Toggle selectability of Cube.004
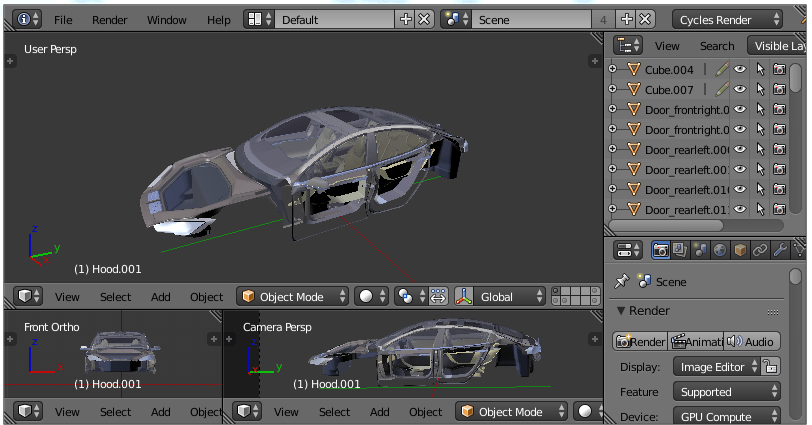The height and width of the screenshot is (425, 812). pos(760,69)
